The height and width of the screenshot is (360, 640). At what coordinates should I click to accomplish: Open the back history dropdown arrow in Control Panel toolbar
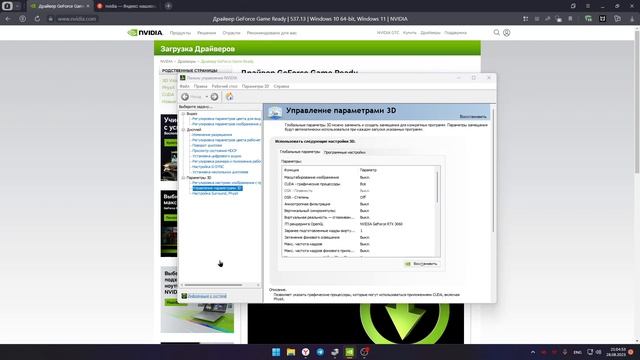[207, 97]
